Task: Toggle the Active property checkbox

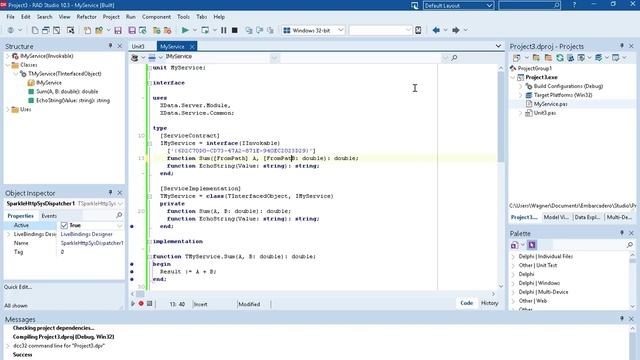Action: (64, 225)
